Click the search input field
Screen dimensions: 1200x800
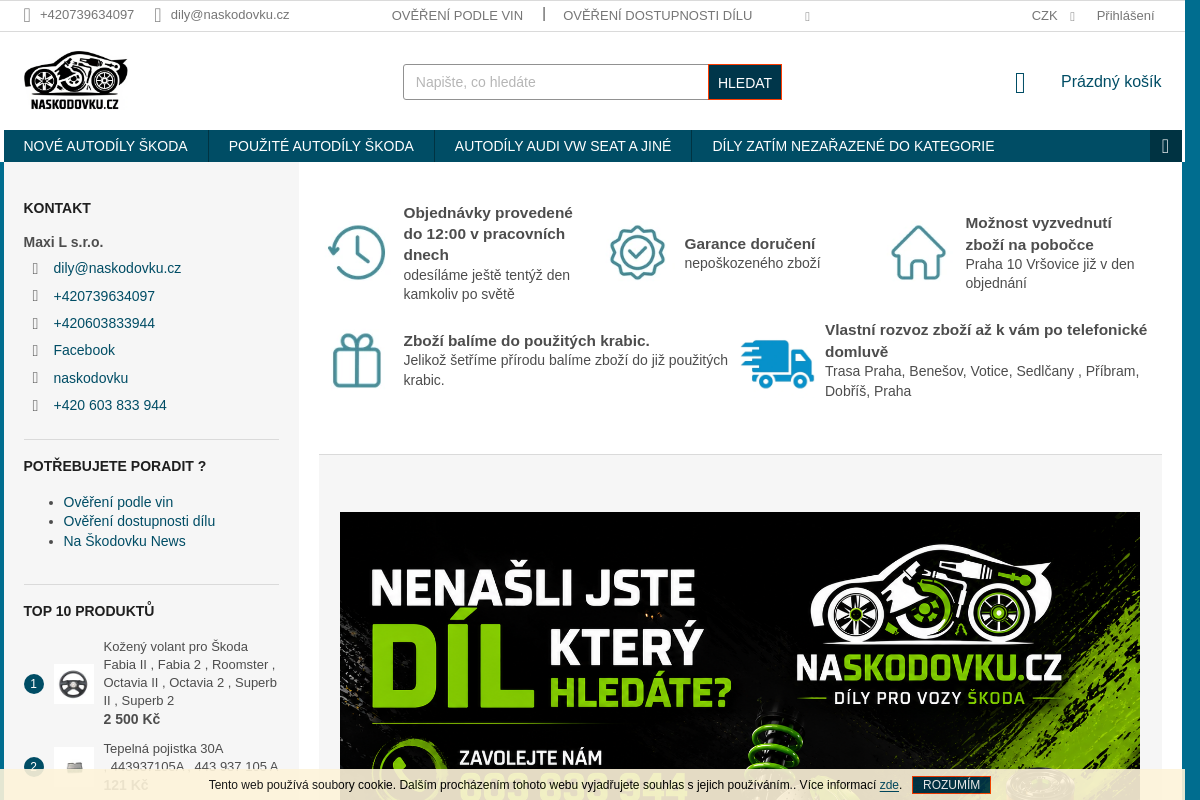point(556,82)
